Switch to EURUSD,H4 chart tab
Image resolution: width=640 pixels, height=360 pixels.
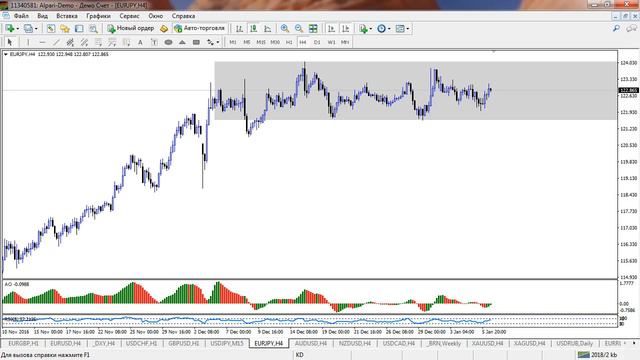[x=65, y=343]
